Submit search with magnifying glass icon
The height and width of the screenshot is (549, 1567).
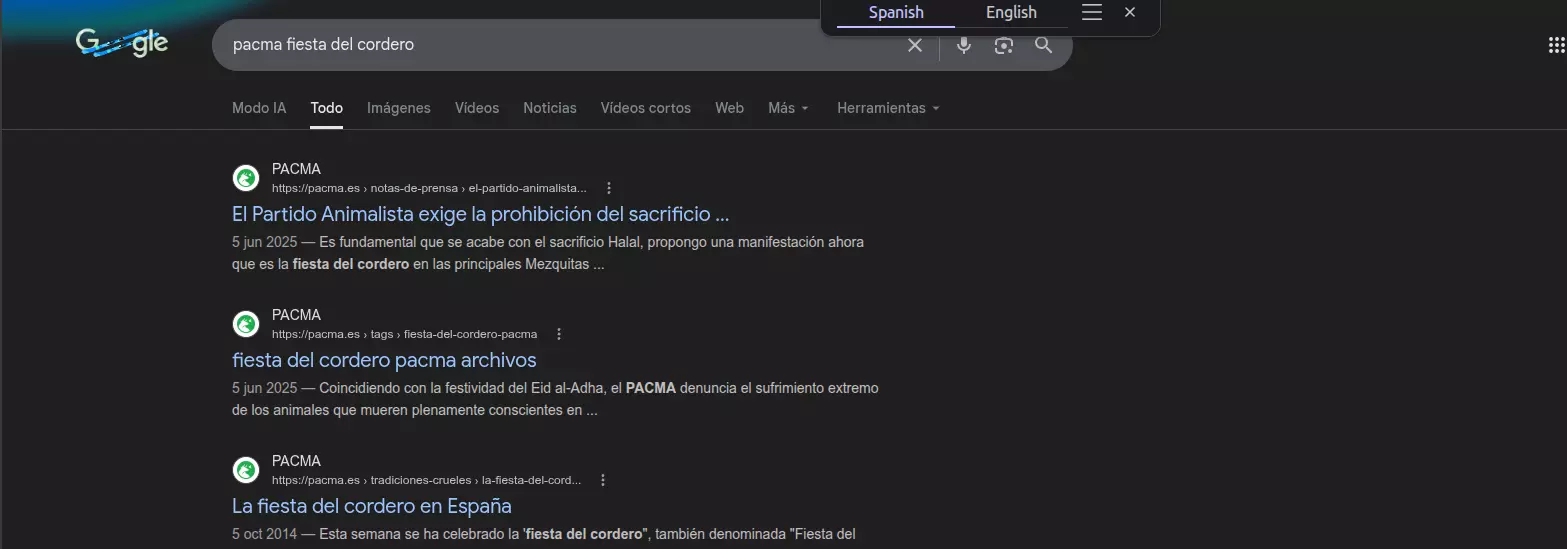point(1044,45)
